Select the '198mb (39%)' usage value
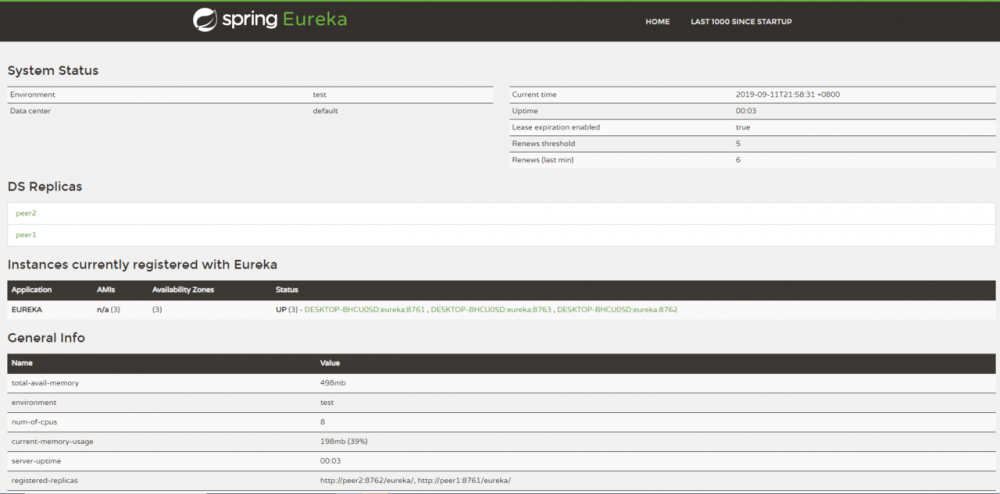This screenshot has height=494, width=1000. pos(344,442)
